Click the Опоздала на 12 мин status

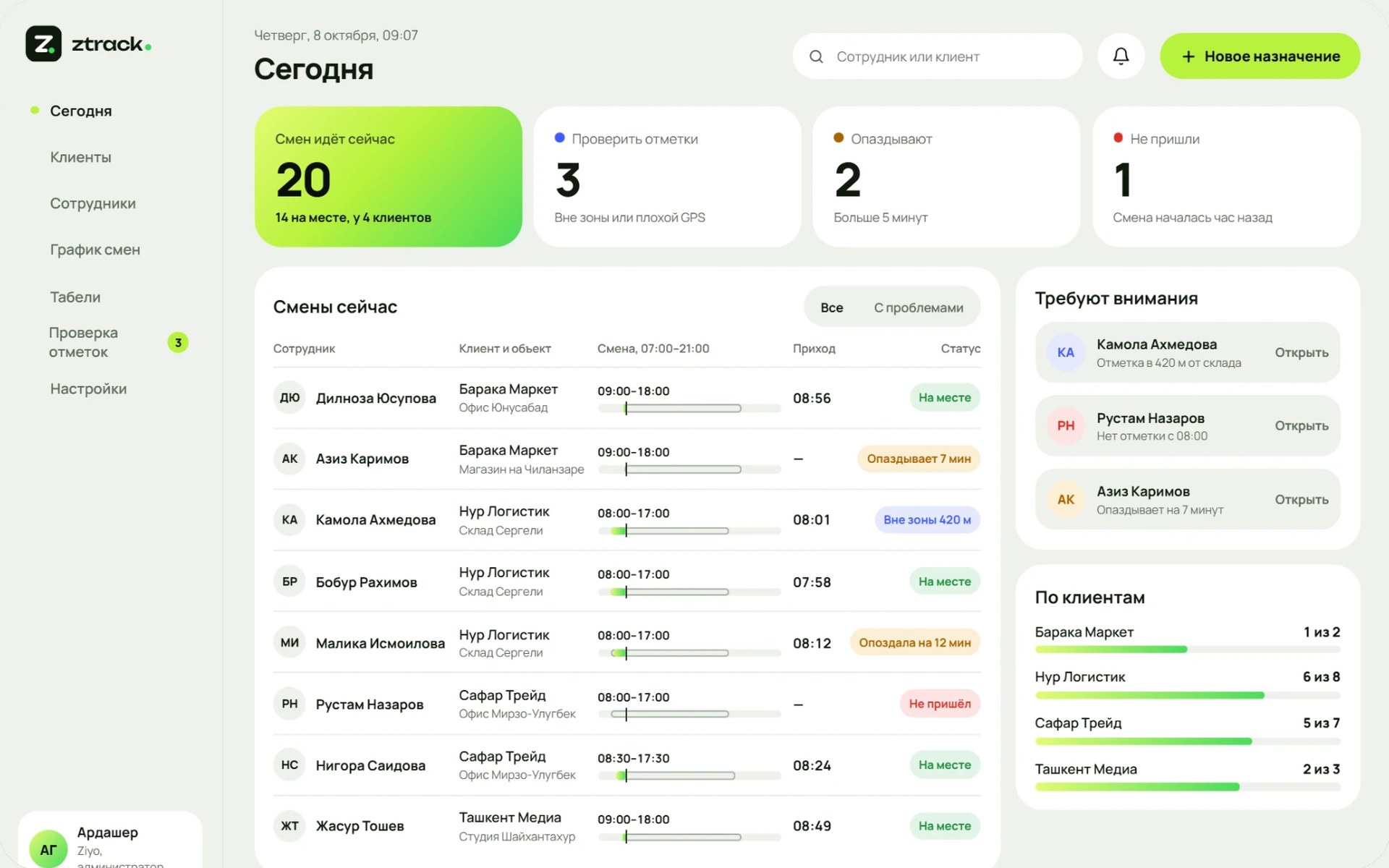(914, 642)
